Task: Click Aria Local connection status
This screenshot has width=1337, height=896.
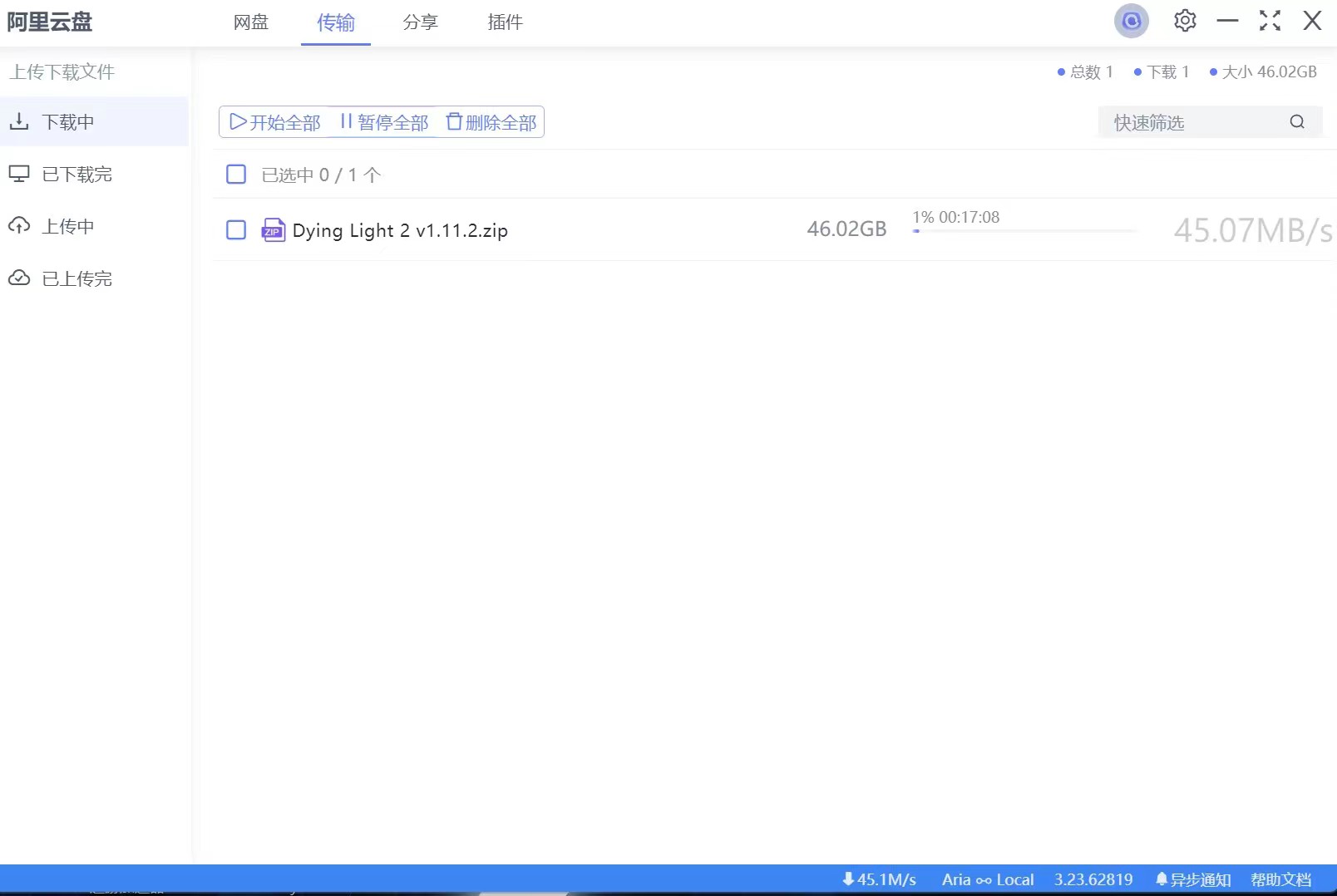Action: tap(988, 879)
